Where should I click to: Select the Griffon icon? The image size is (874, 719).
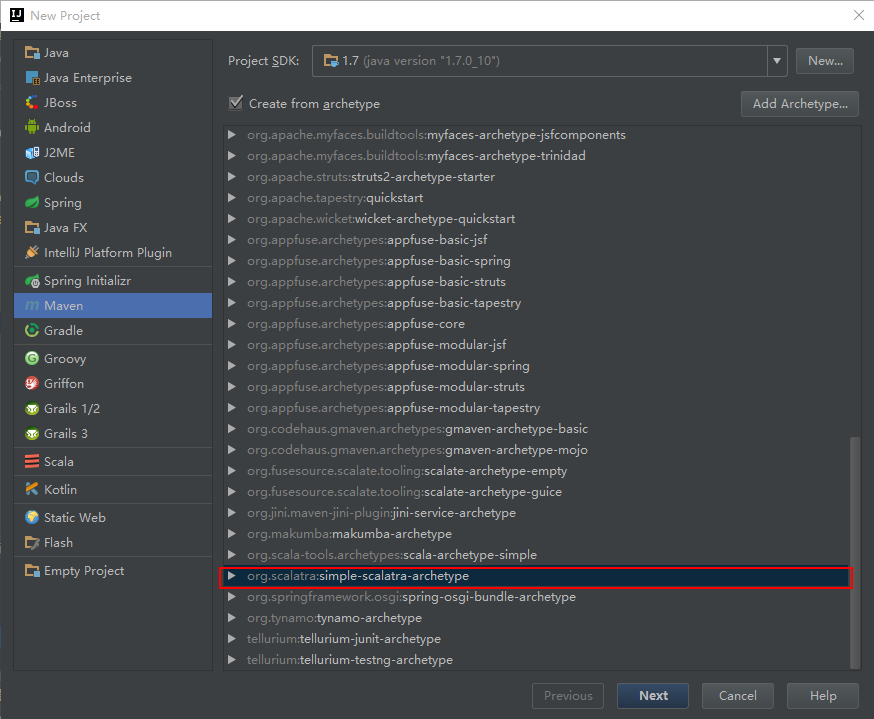[32, 383]
